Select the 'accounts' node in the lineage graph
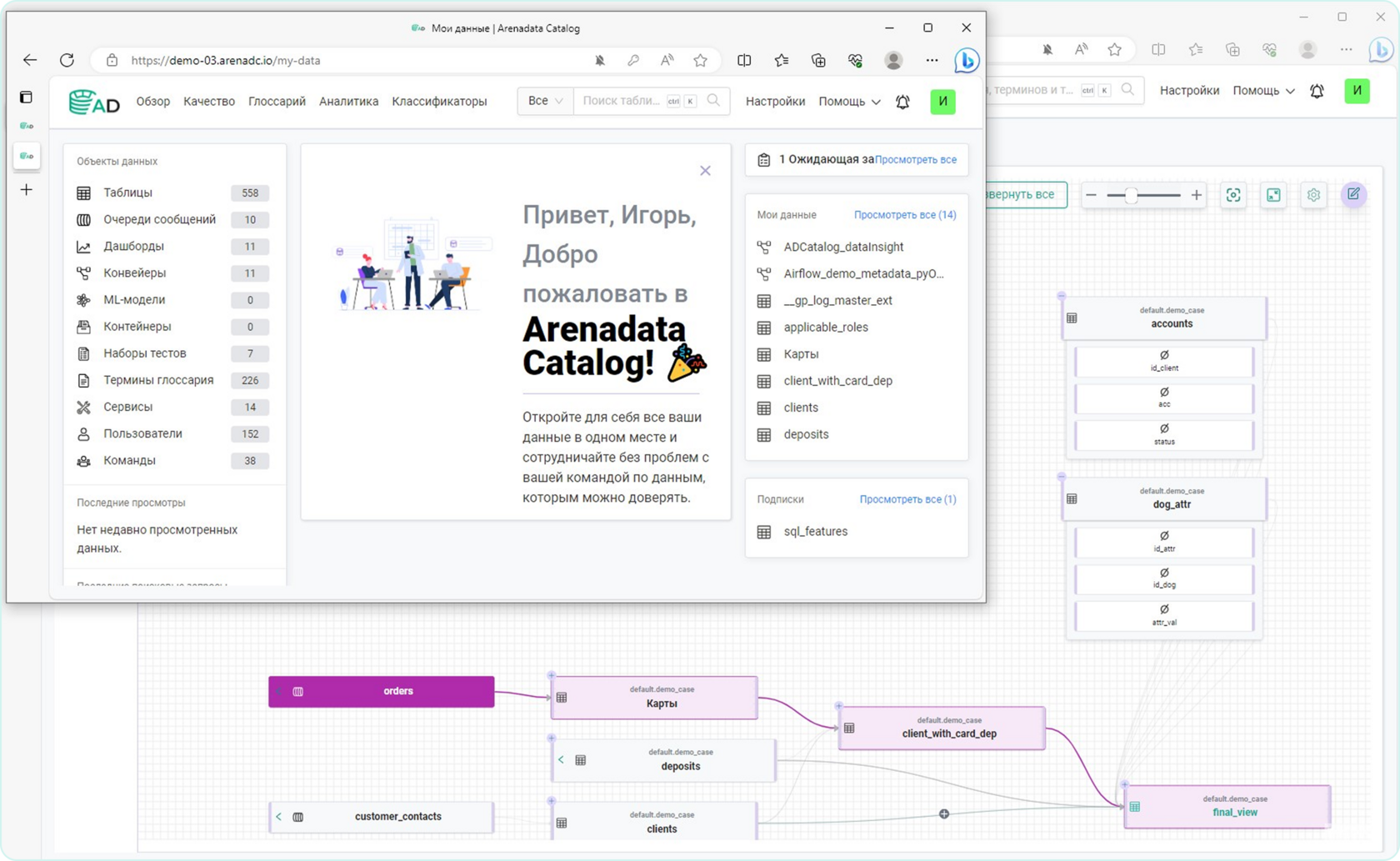The image size is (1400, 861). [x=1164, y=318]
